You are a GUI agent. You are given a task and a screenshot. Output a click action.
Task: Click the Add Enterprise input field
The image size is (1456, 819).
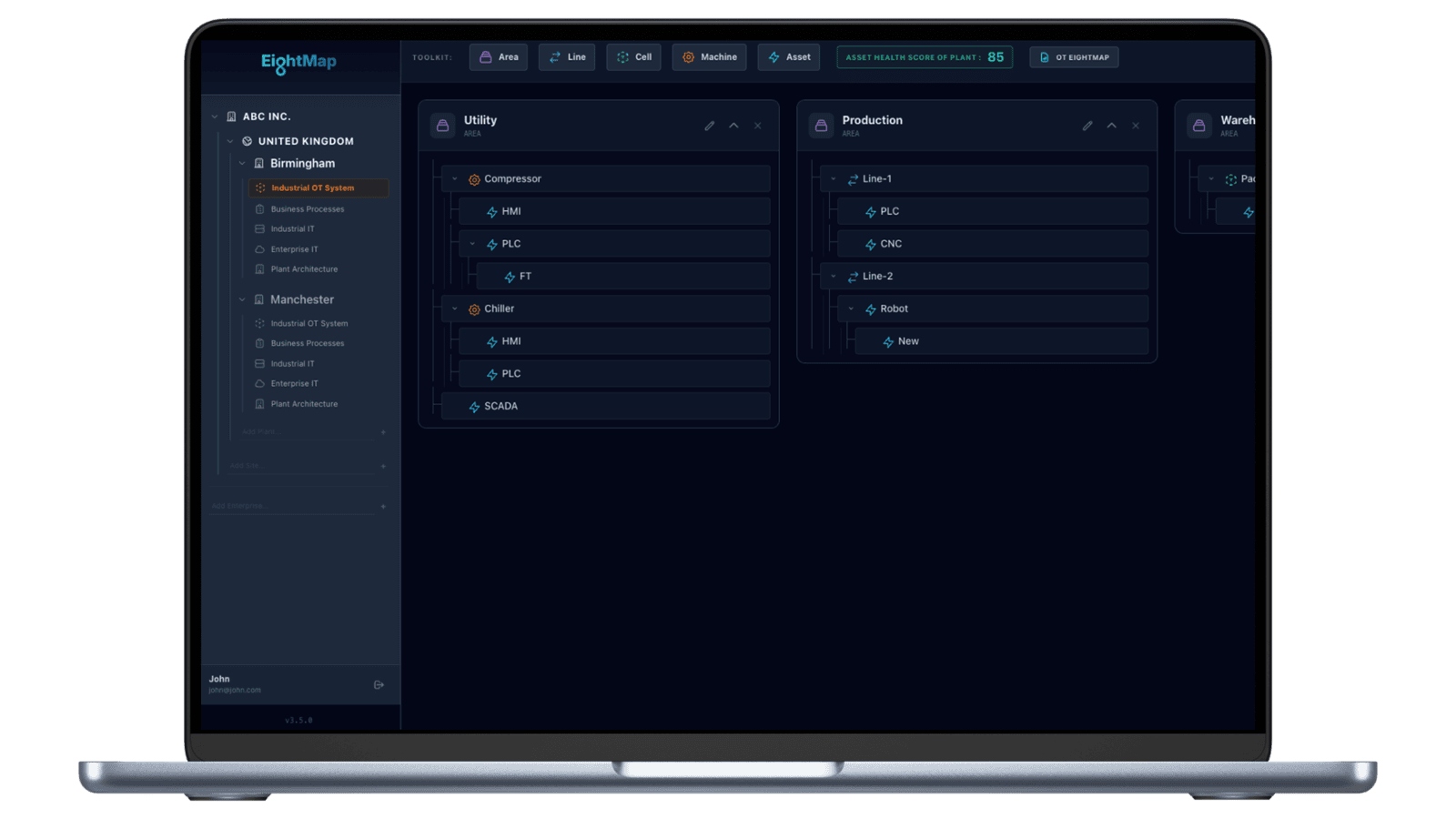pos(291,506)
